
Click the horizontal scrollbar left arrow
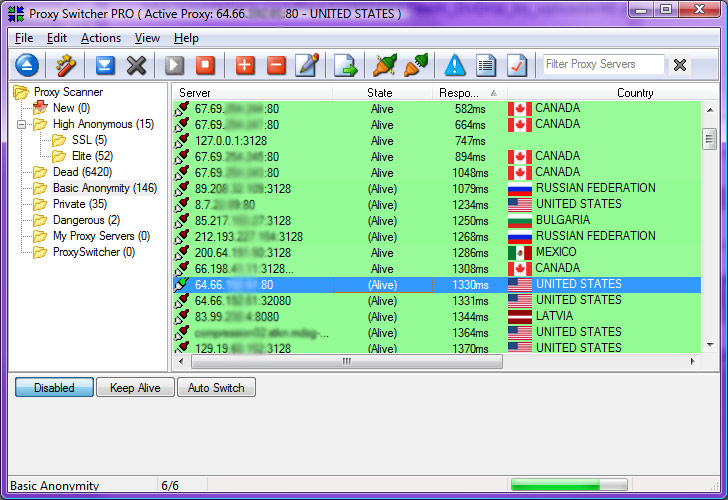pos(182,361)
